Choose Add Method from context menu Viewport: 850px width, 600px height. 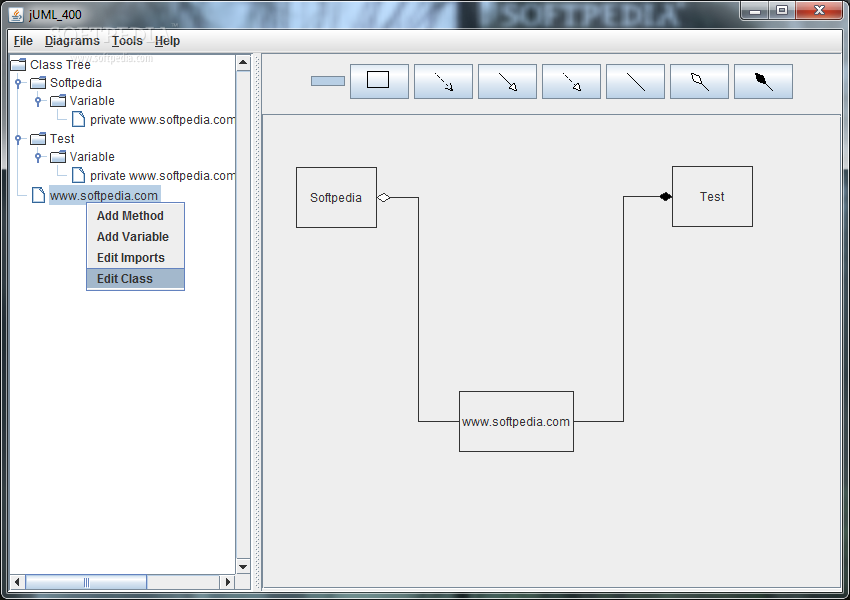pyautogui.click(x=136, y=216)
